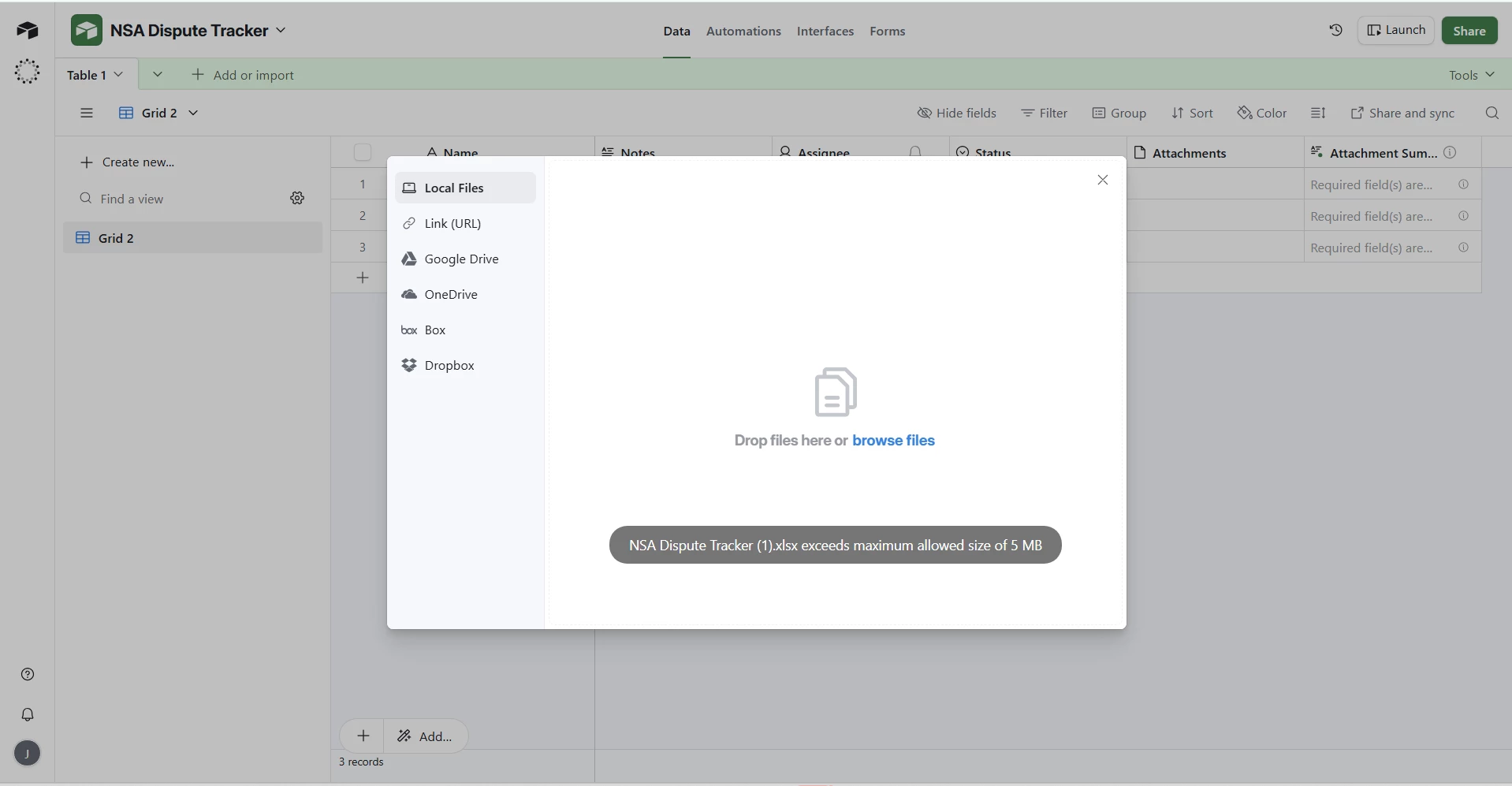Add a new row with plus in grid

pos(363,278)
